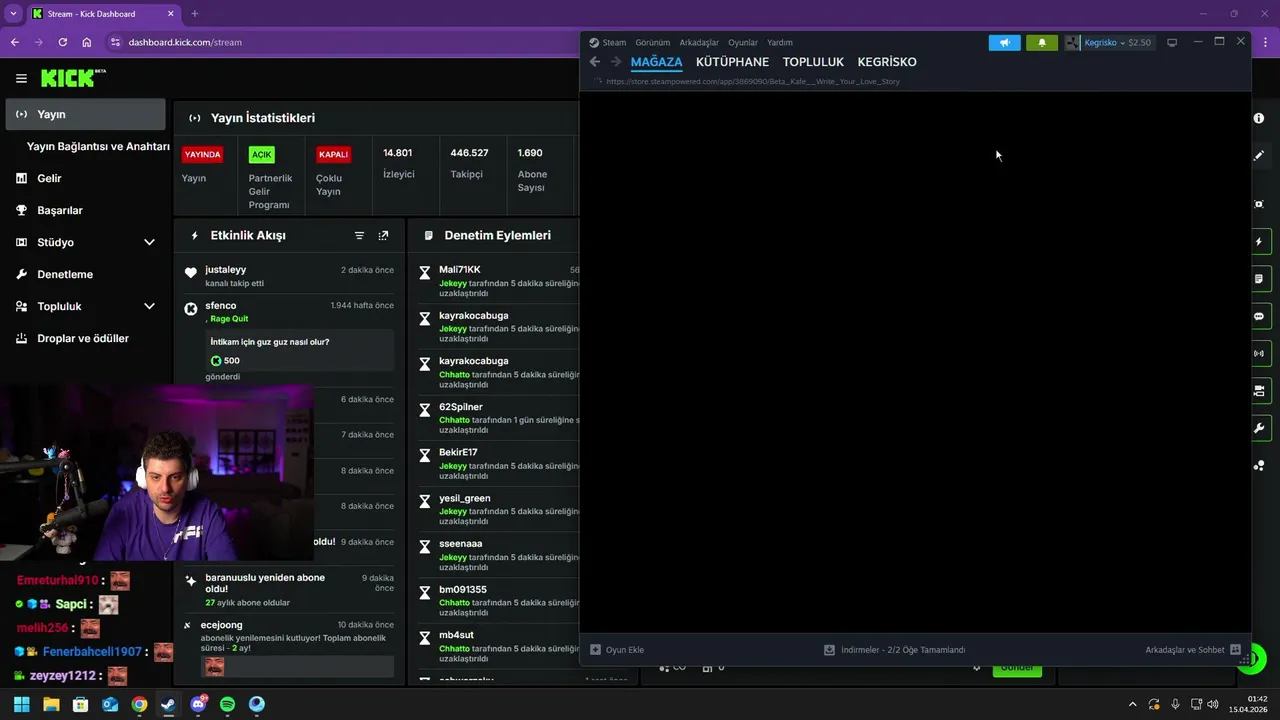Viewport: 1280px width, 720px height.
Task: Switch to TOPLULUK tab in Steam
Action: point(813,62)
